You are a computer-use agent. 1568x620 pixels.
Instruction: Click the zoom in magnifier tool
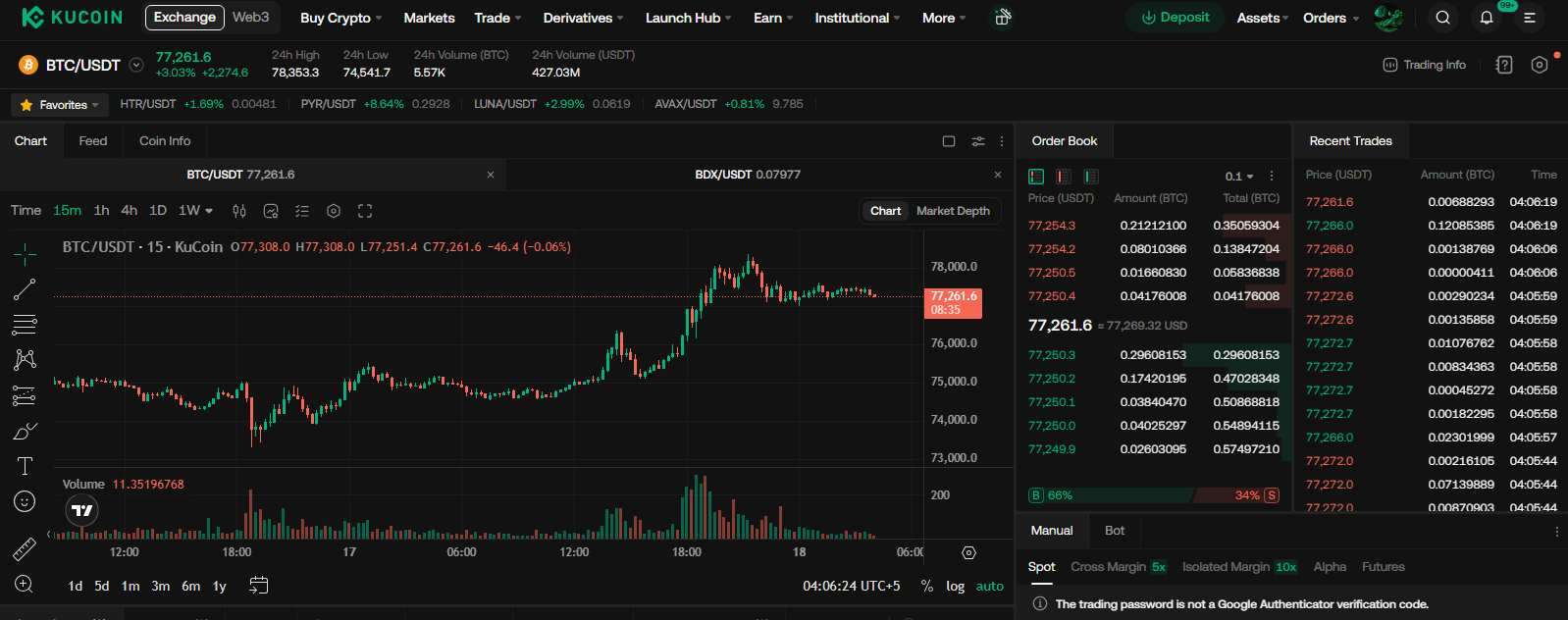click(x=25, y=584)
